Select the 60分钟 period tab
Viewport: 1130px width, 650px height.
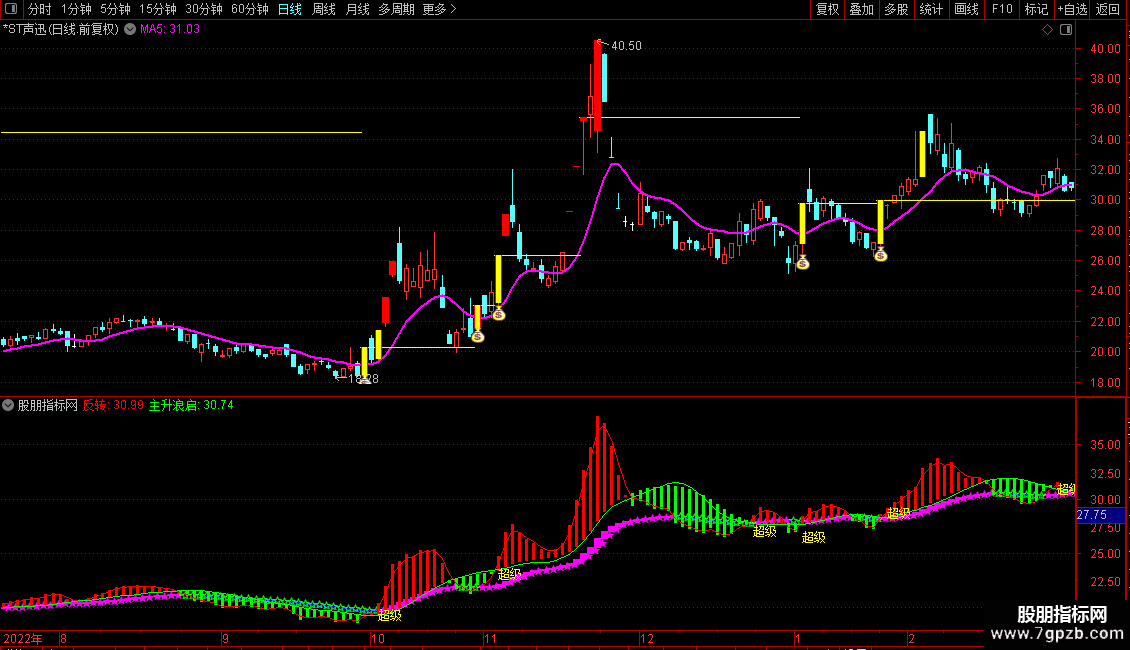[250, 9]
